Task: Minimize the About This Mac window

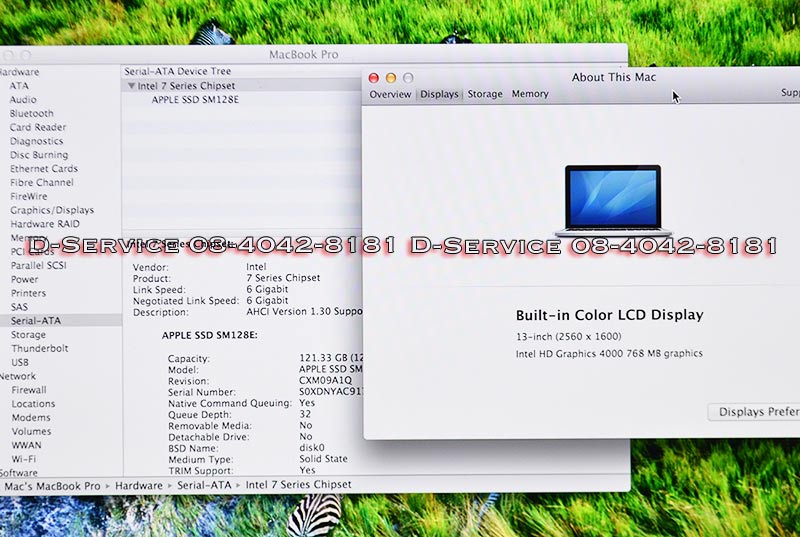Action: tap(391, 78)
